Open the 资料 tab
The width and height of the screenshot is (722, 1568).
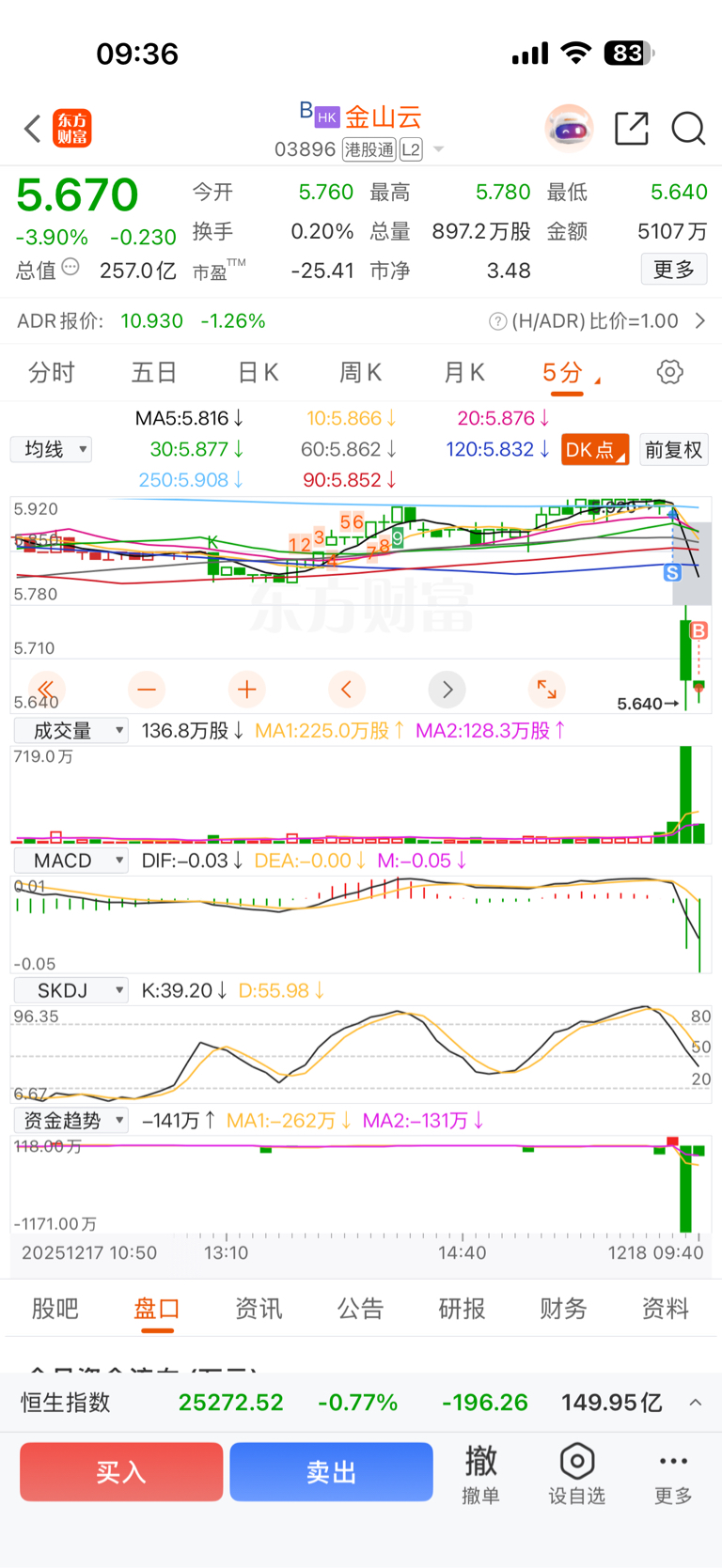coord(665,1309)
